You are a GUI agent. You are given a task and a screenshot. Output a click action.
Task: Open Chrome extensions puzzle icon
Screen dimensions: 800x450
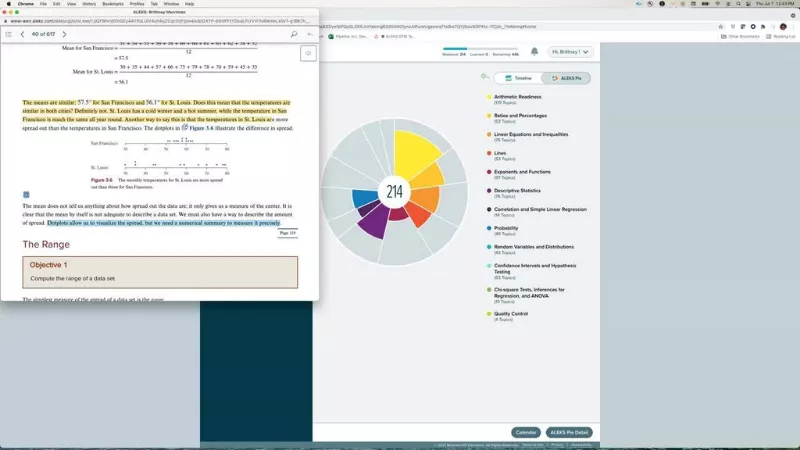[763, 27]
